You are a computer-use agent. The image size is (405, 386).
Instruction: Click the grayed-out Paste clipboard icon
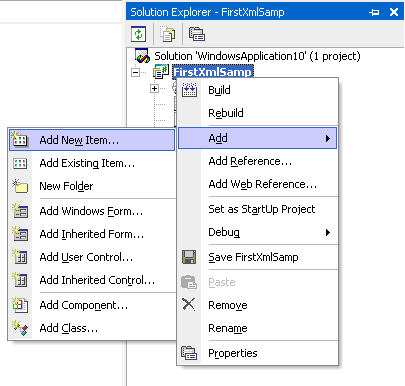point(189,282)
